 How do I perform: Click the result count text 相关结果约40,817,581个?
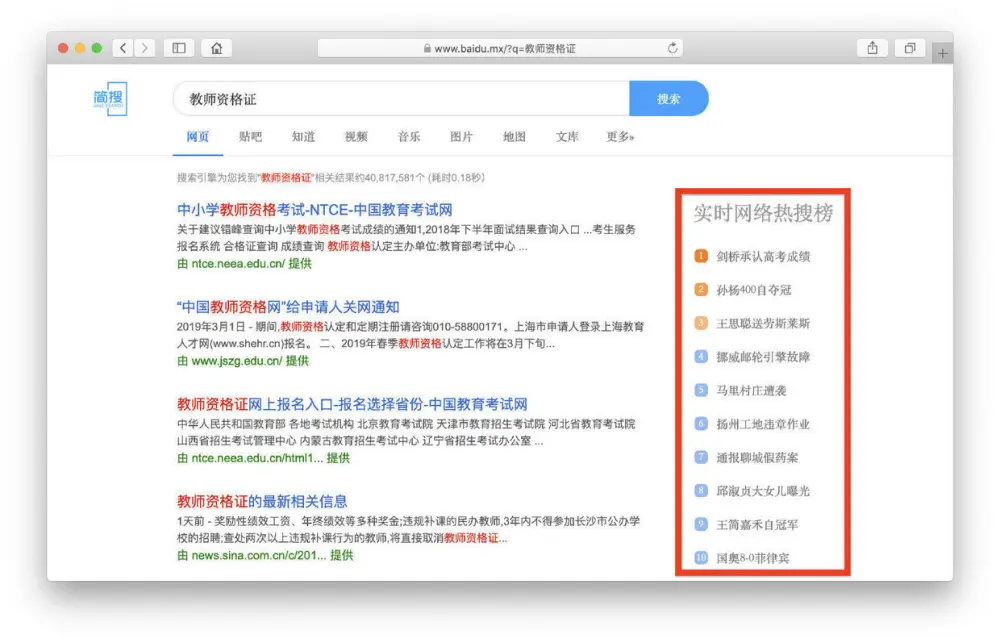pos(370,177)
